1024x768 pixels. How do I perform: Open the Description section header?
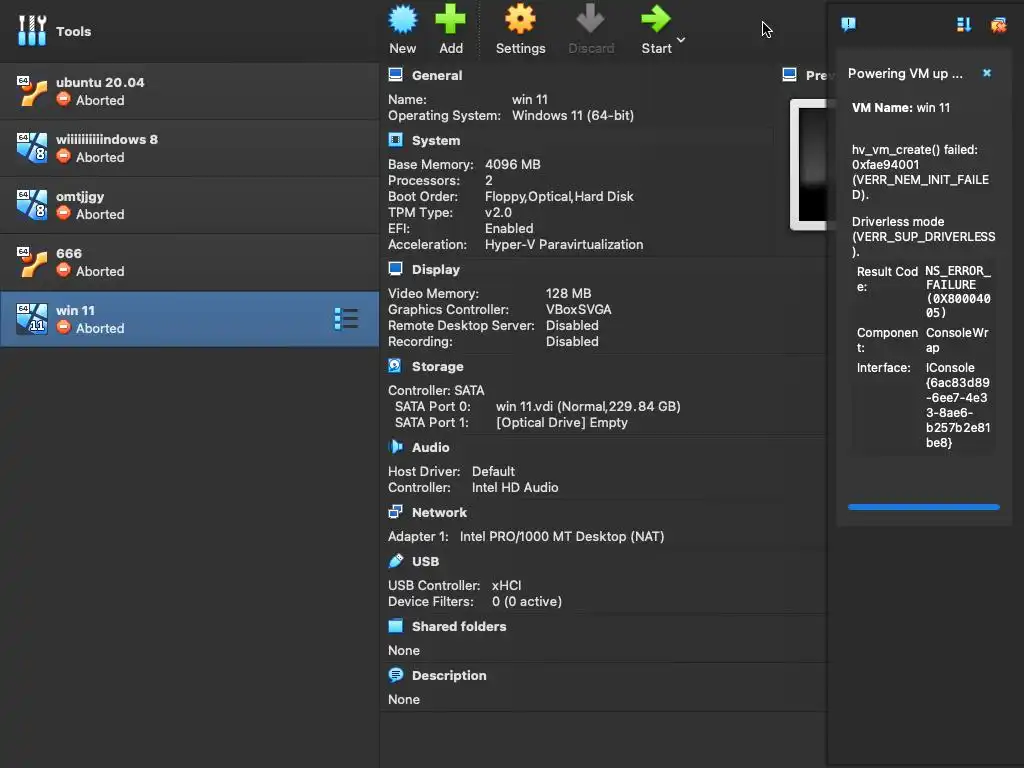[x=449, y=675]
